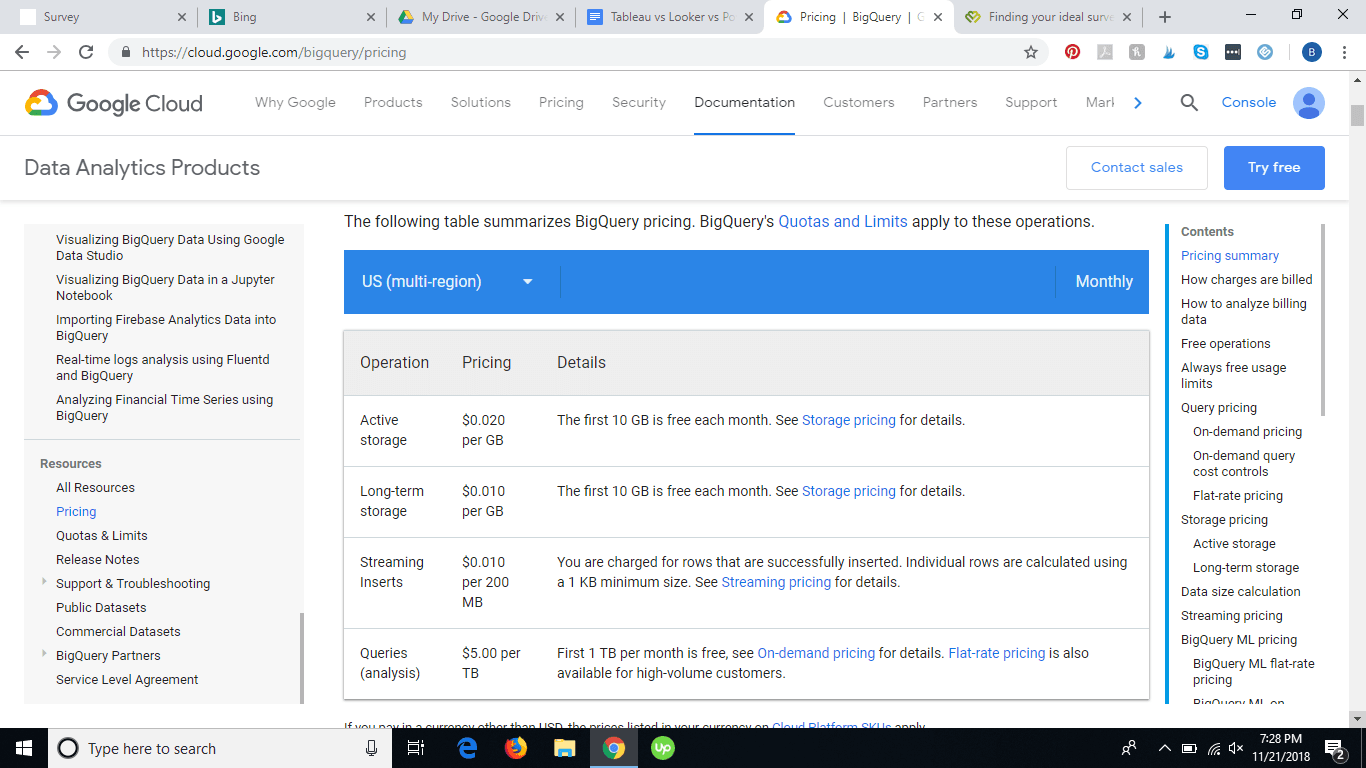Viewport: 1366px width, 768px height.
Task: Open the Why Google menu
Action: pyautogui.click(x=295, y=102)
